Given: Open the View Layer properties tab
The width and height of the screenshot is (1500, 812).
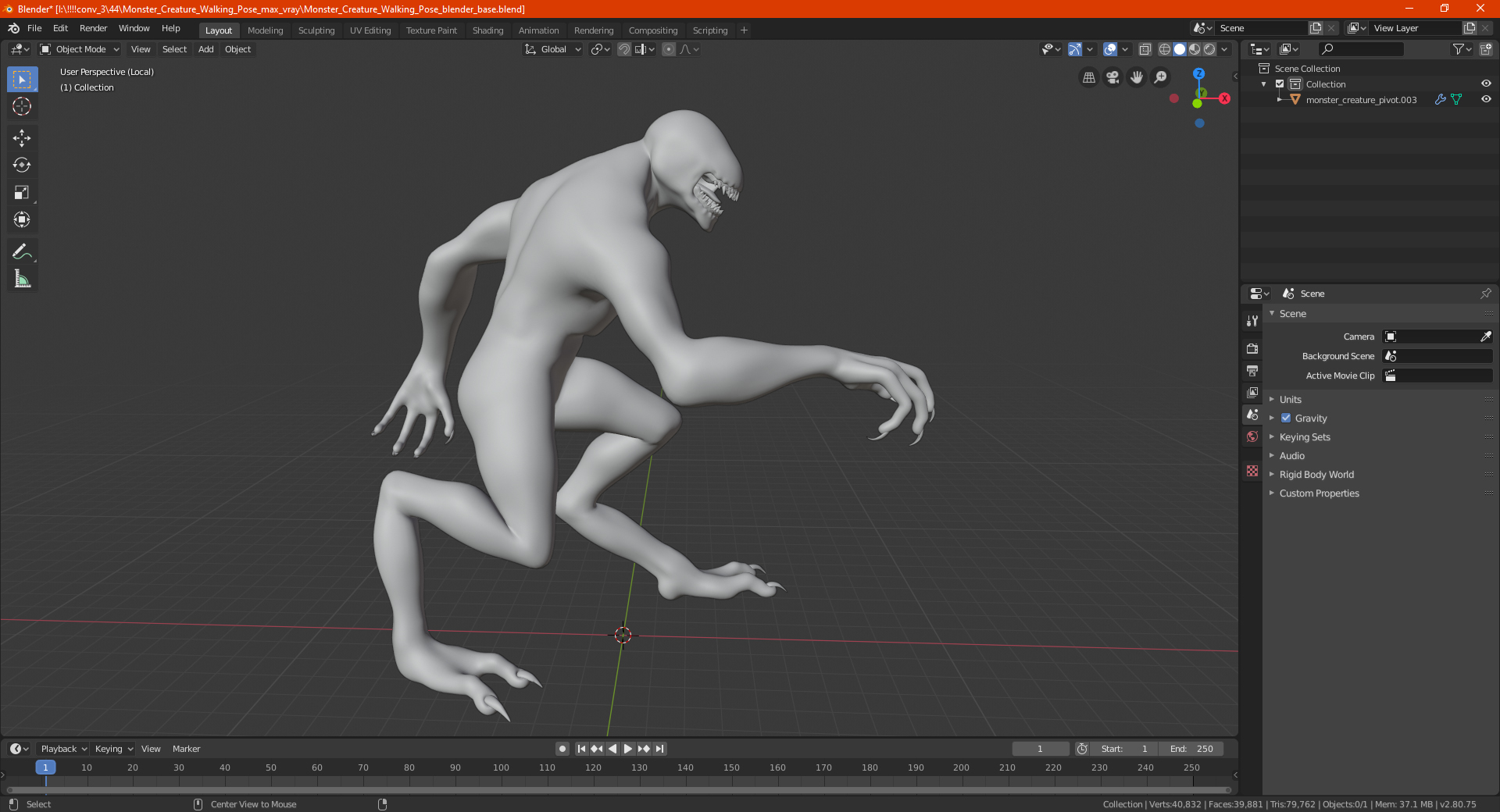Looking at the screenshot, I should tap(1252, 392).
